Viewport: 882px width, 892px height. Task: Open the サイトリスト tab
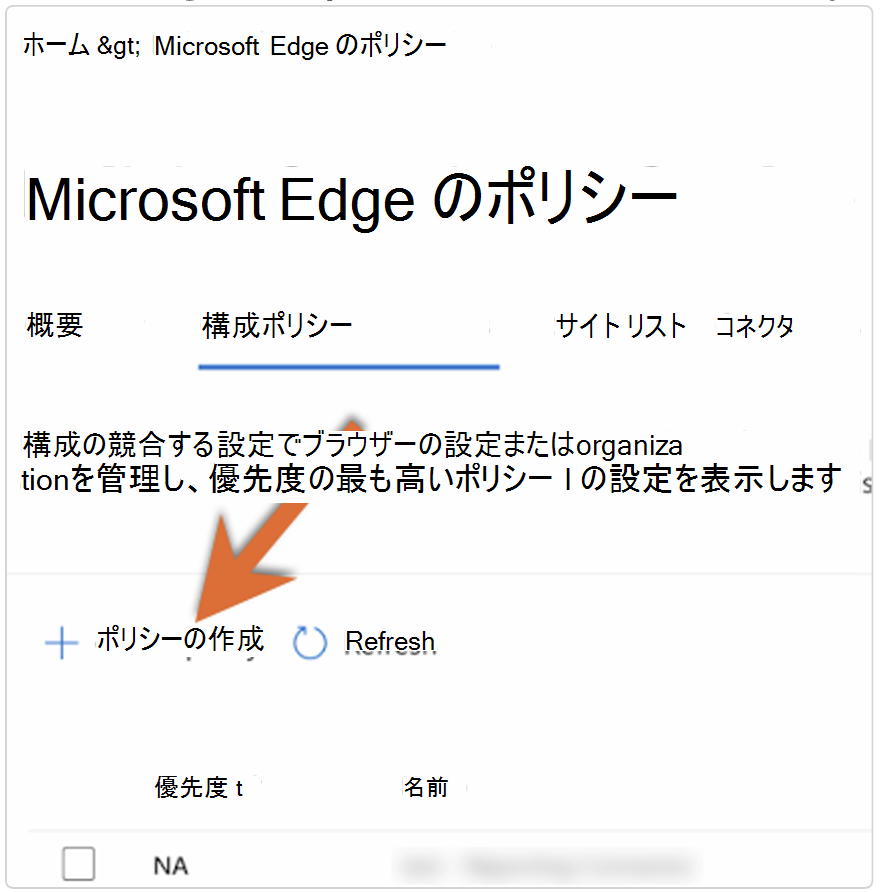(x=620, y=325)
